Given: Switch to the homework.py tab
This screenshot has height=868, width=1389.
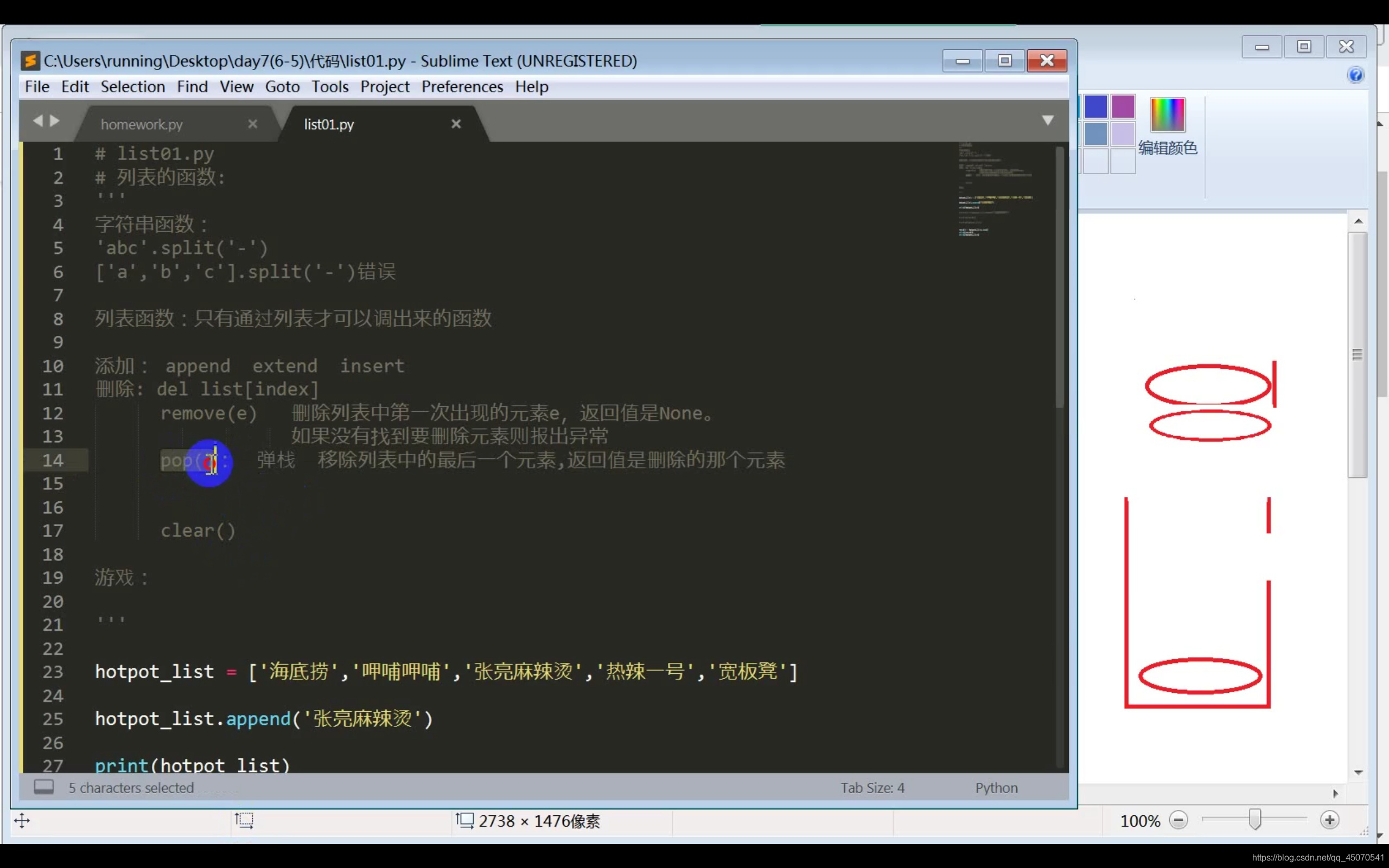Looking at the screenshot, I should coord(142,125).
